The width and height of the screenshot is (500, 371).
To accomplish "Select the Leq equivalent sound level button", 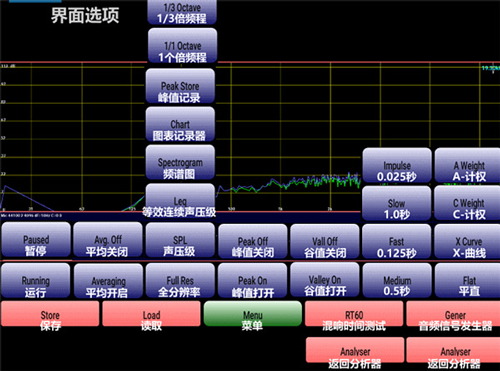I will [x=180, y=201].
